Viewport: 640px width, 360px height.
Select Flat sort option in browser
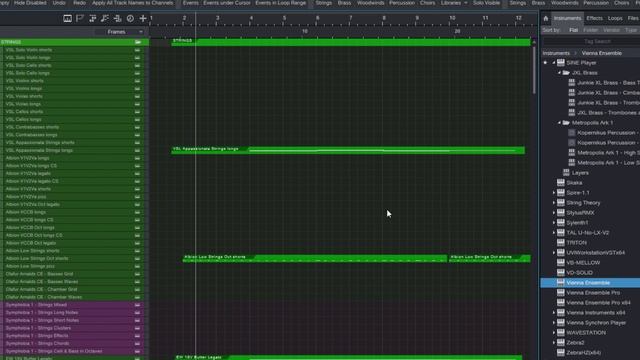573,30
